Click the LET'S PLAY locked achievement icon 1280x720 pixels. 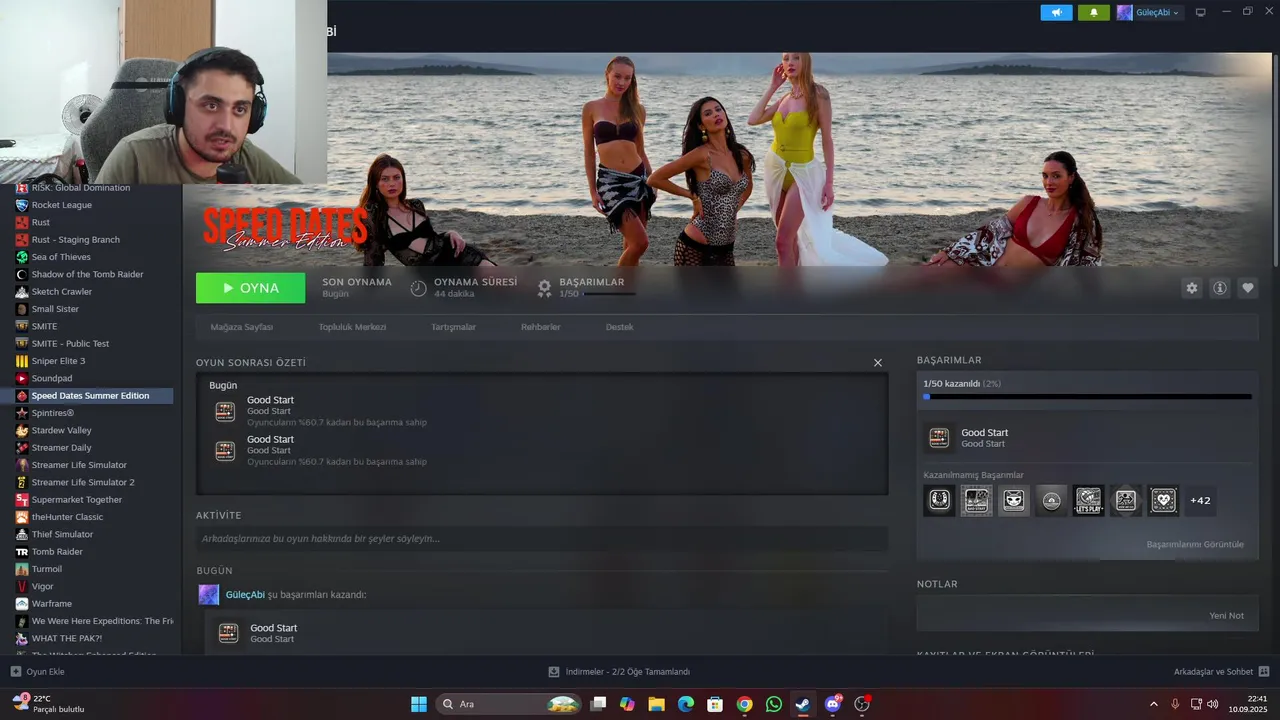(x=1088, y=501)
